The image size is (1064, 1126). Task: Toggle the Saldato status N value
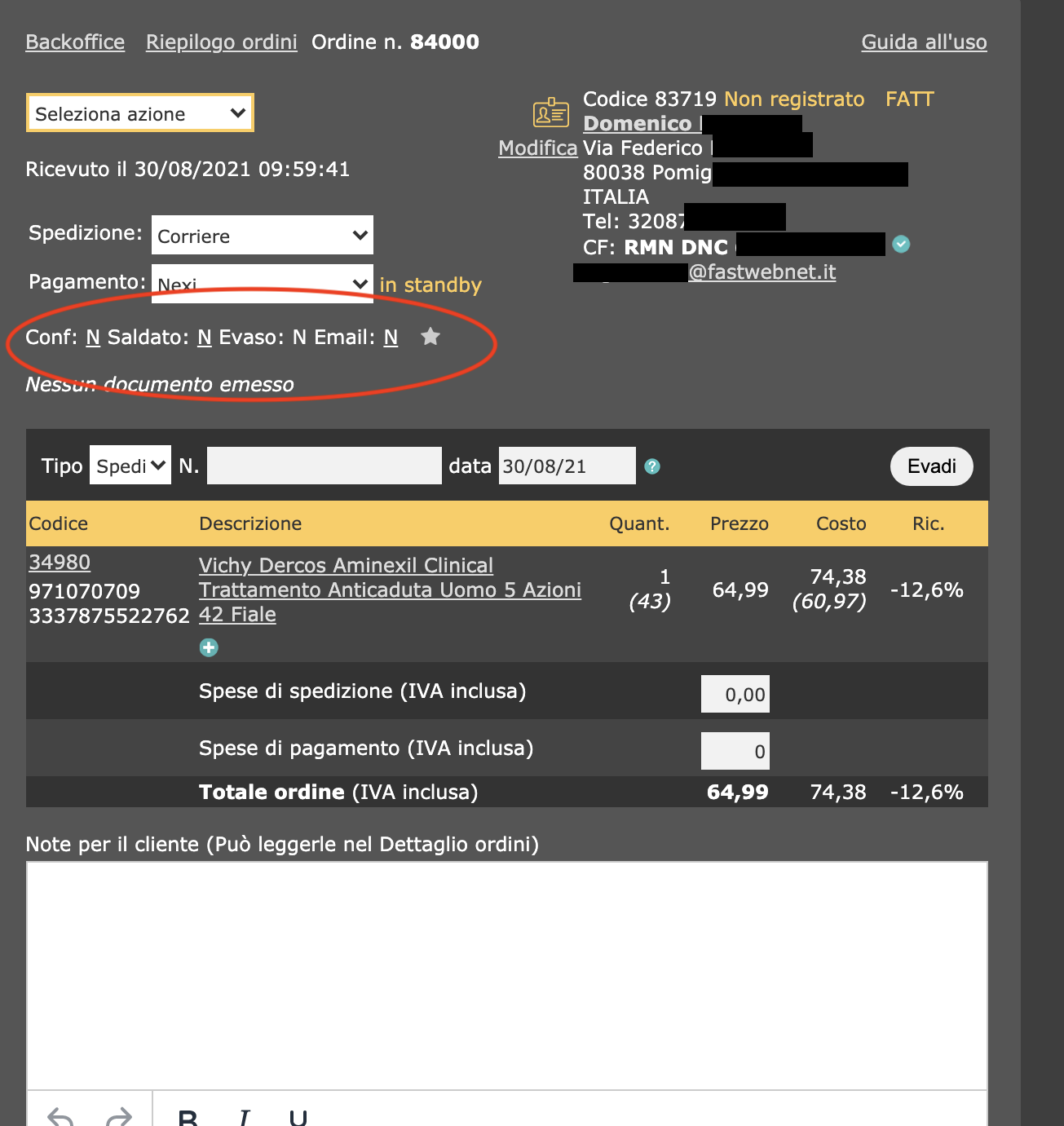pos(205,338)
